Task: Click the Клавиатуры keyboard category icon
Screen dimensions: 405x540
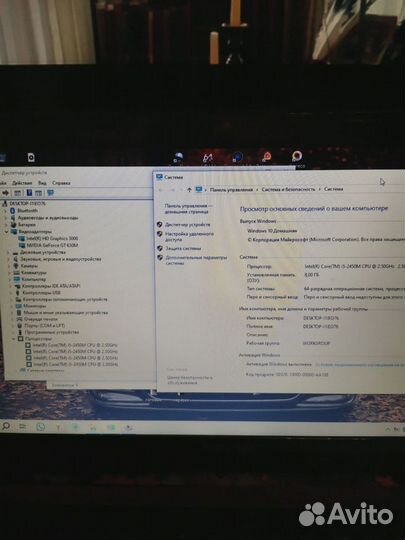Action: (16, 272)
